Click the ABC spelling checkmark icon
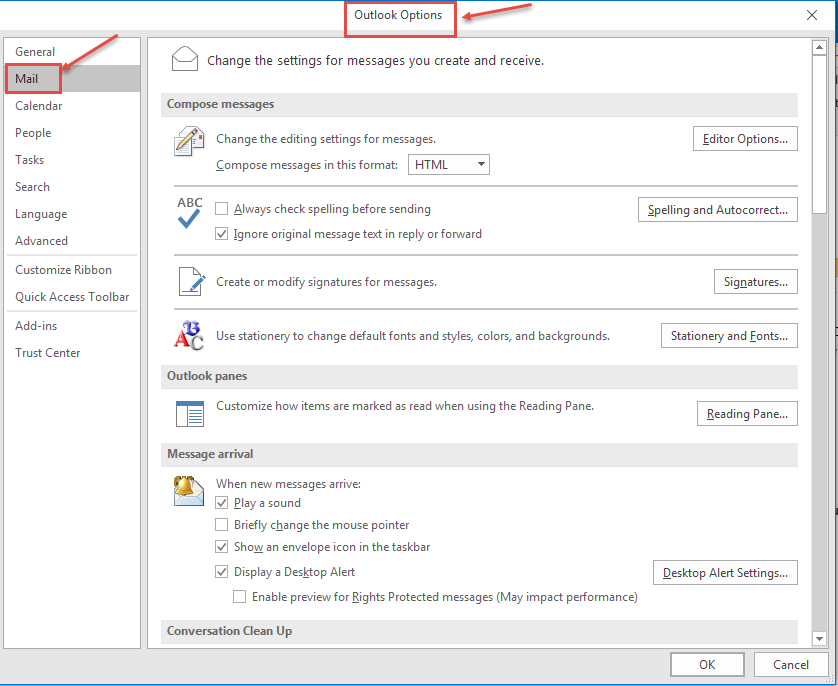 pyautogui.click(x=190, y=212)
